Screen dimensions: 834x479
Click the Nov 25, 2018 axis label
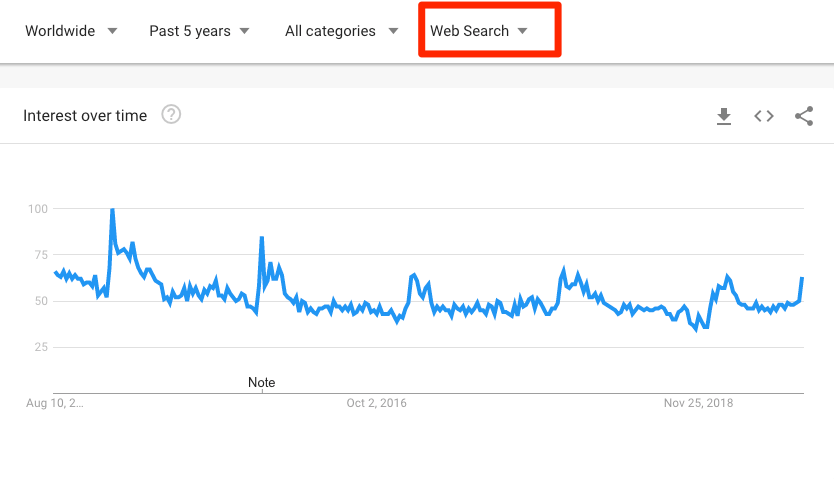coord(699,403)
